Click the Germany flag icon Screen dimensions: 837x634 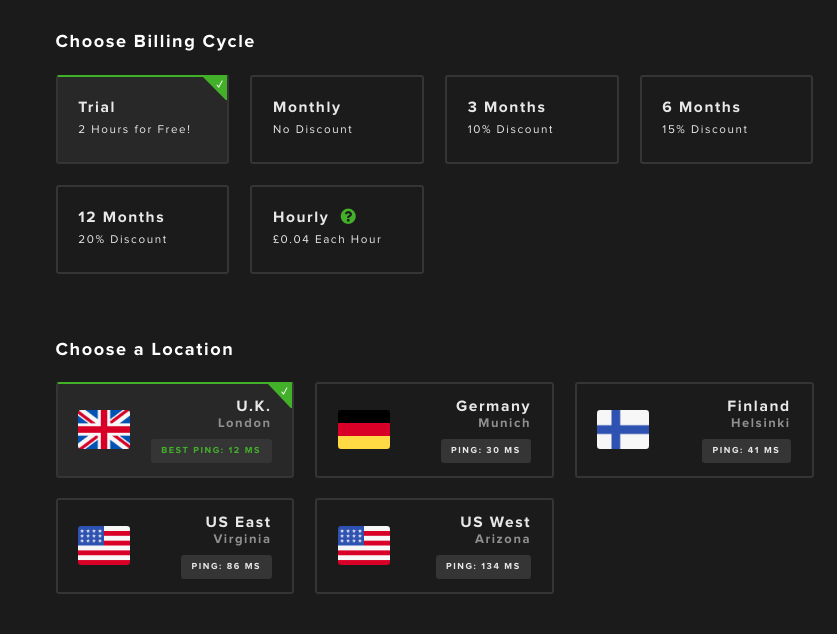coord(364,430)
